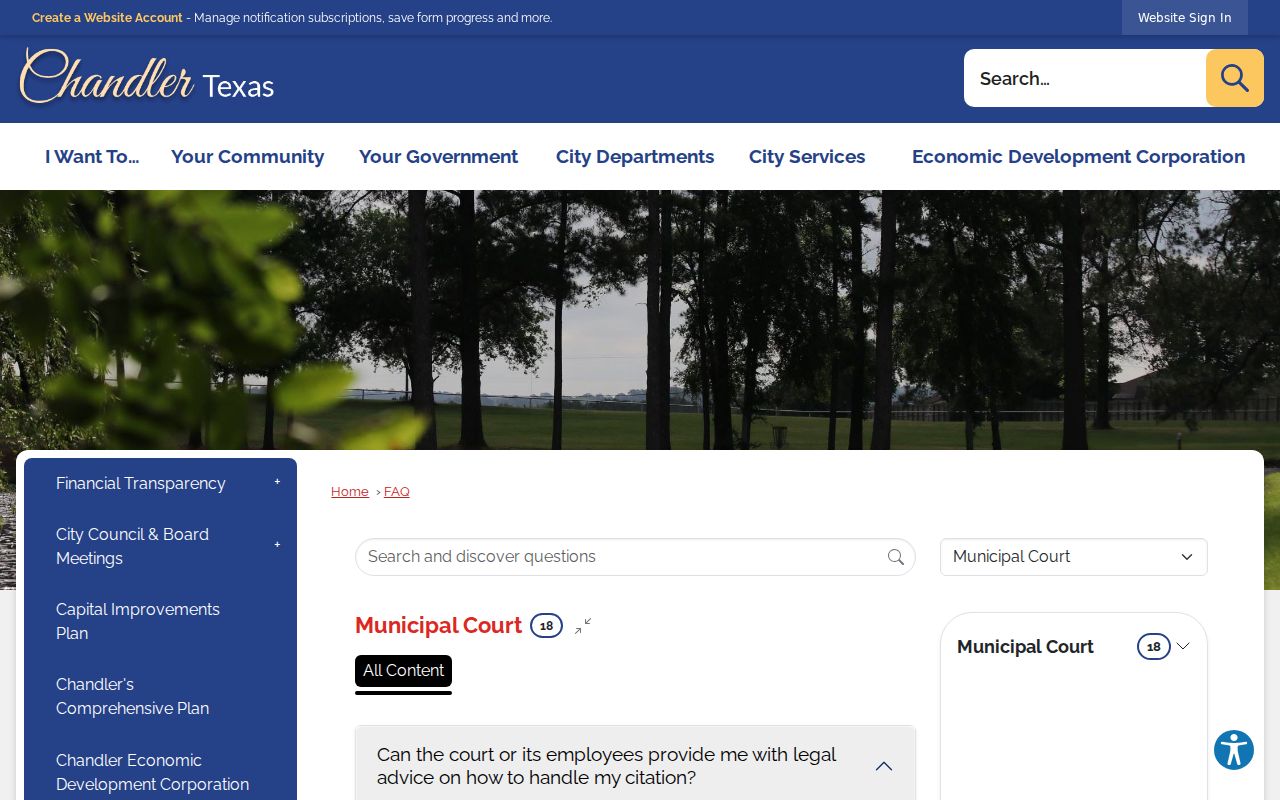Open City Council & Board Meetings link
The width and height of the screenshot is (1280, 800).
132,546
